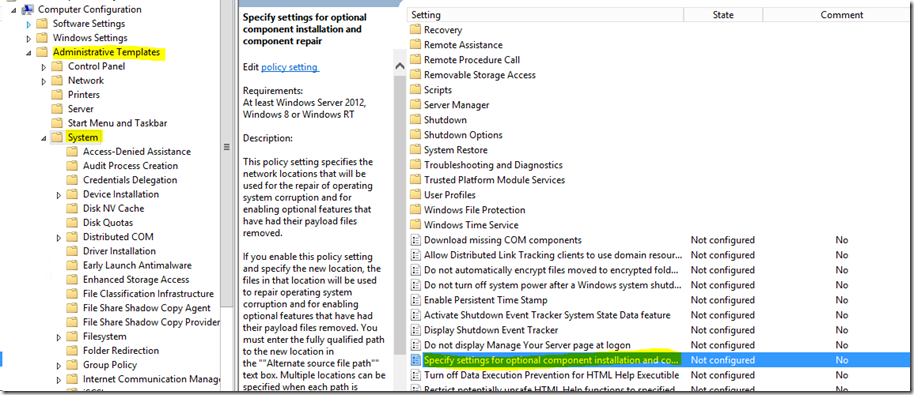Select Audit Process Creation tree item
The width and height of the screenshot is (914, 395).
(x=131, y=165)
